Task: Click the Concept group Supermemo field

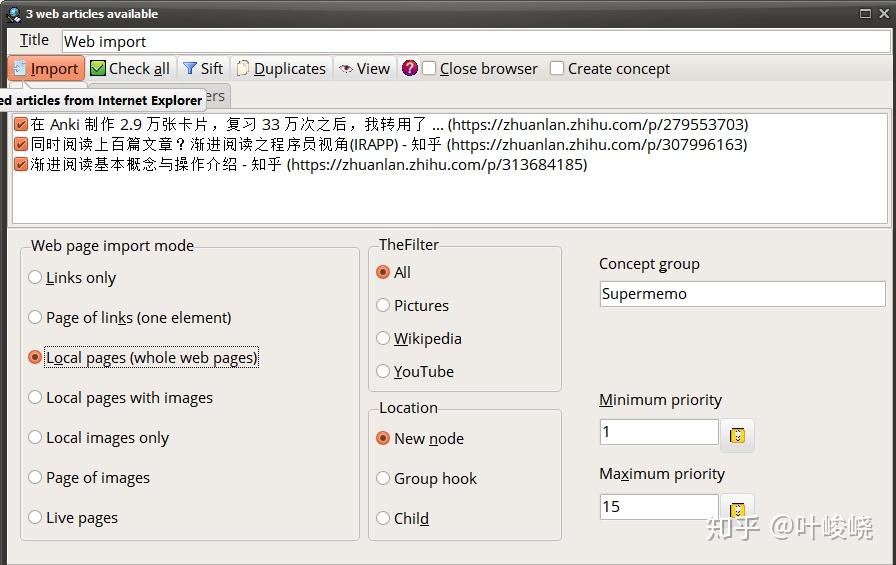Action: (742, 294)
